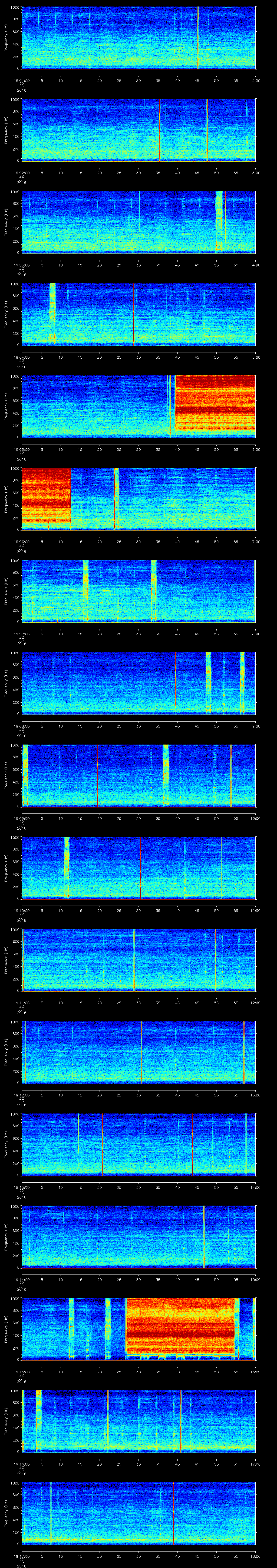Click the 19:10:00 start time label
The height and width of the screenshot is (1568, 277).
(21, 910)
